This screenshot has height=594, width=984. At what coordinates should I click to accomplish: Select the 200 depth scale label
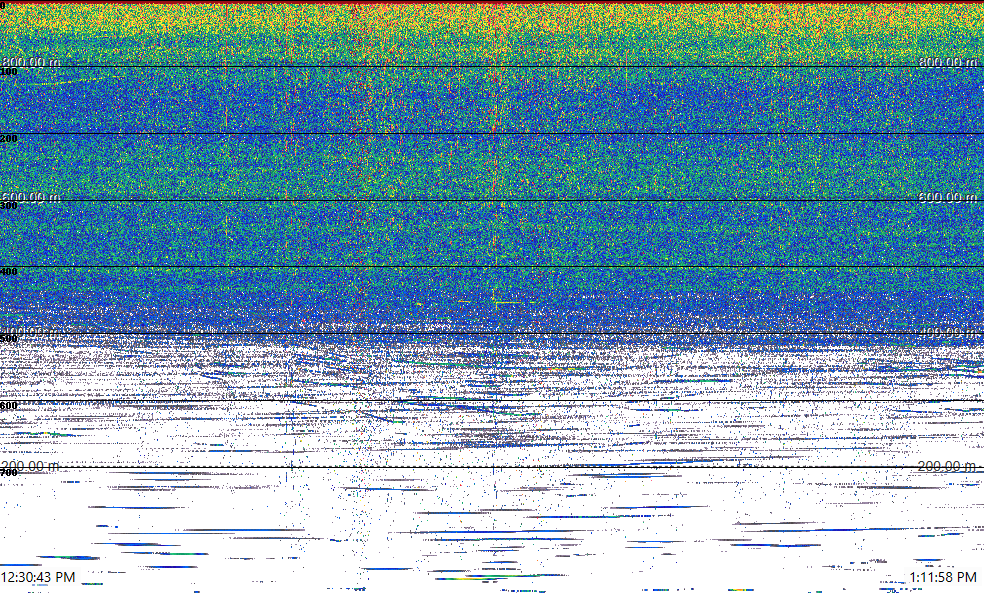tap(9, 139)
